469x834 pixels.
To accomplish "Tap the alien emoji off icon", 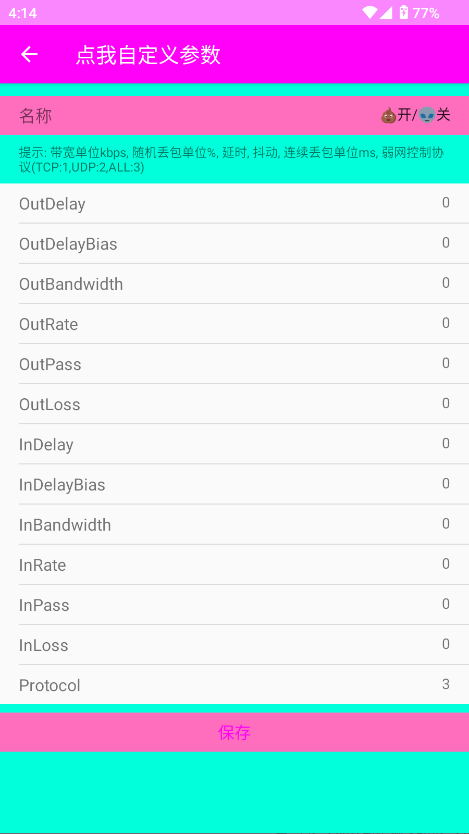I will tap(427, 115).
